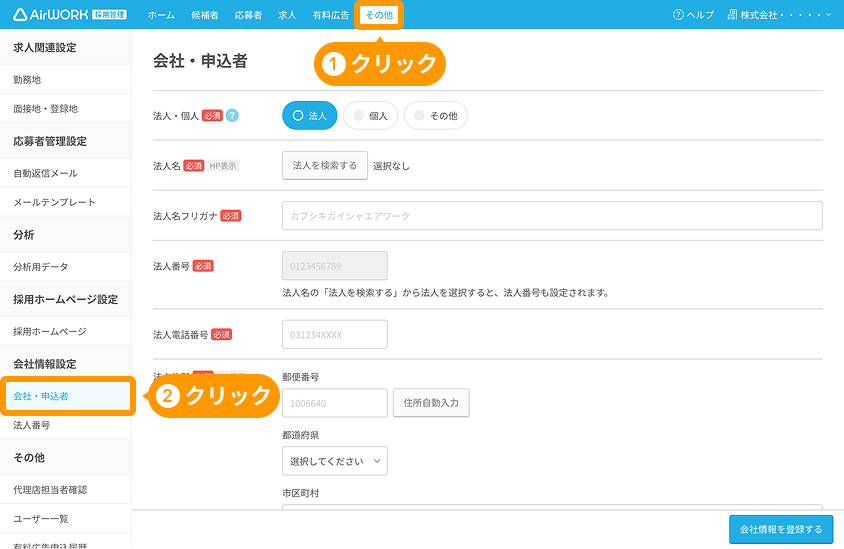The width and height of the screenshot is (844, 549).
Task: Click 会社情報を登録する button
Action: pyautogui.click(x=781, y=529)
